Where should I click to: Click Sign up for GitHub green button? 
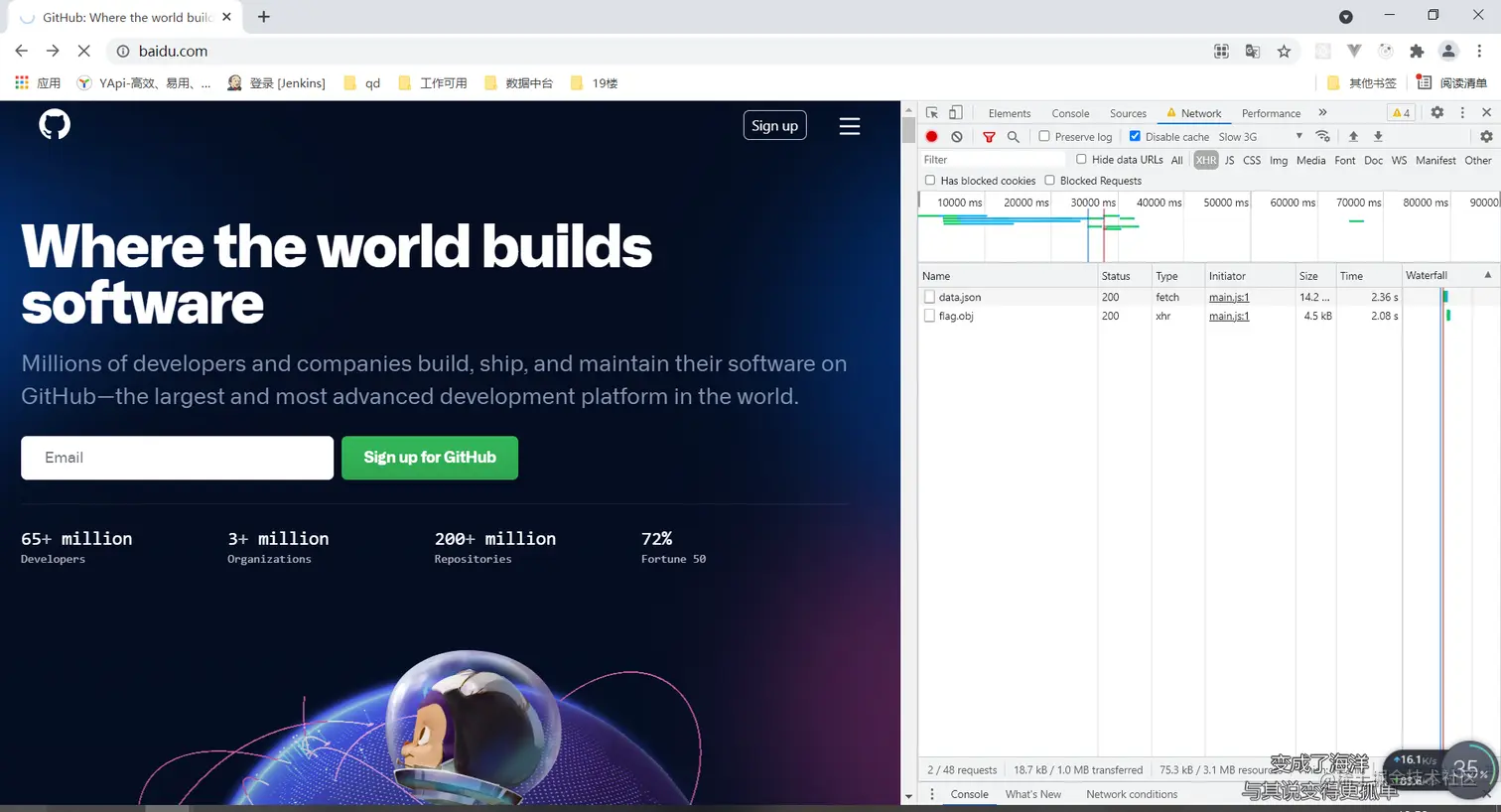point(430,458)
